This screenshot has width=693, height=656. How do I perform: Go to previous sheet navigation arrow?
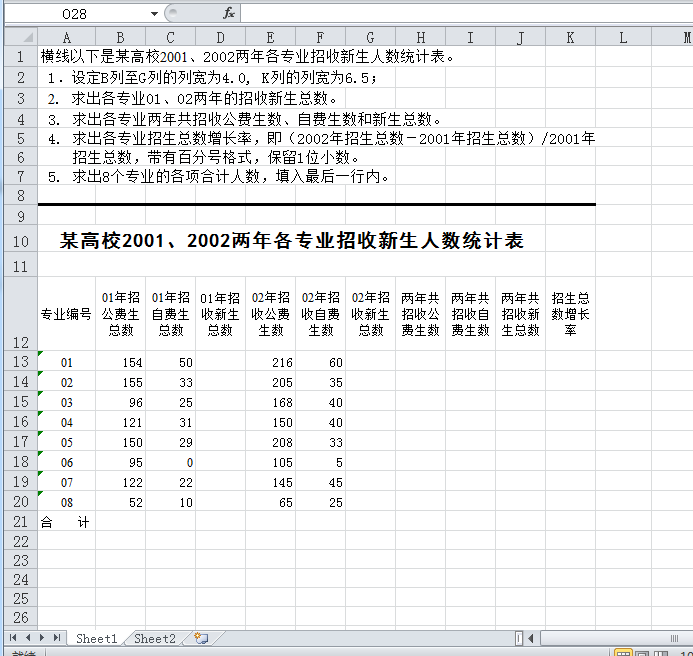click(x=28, y=637)
